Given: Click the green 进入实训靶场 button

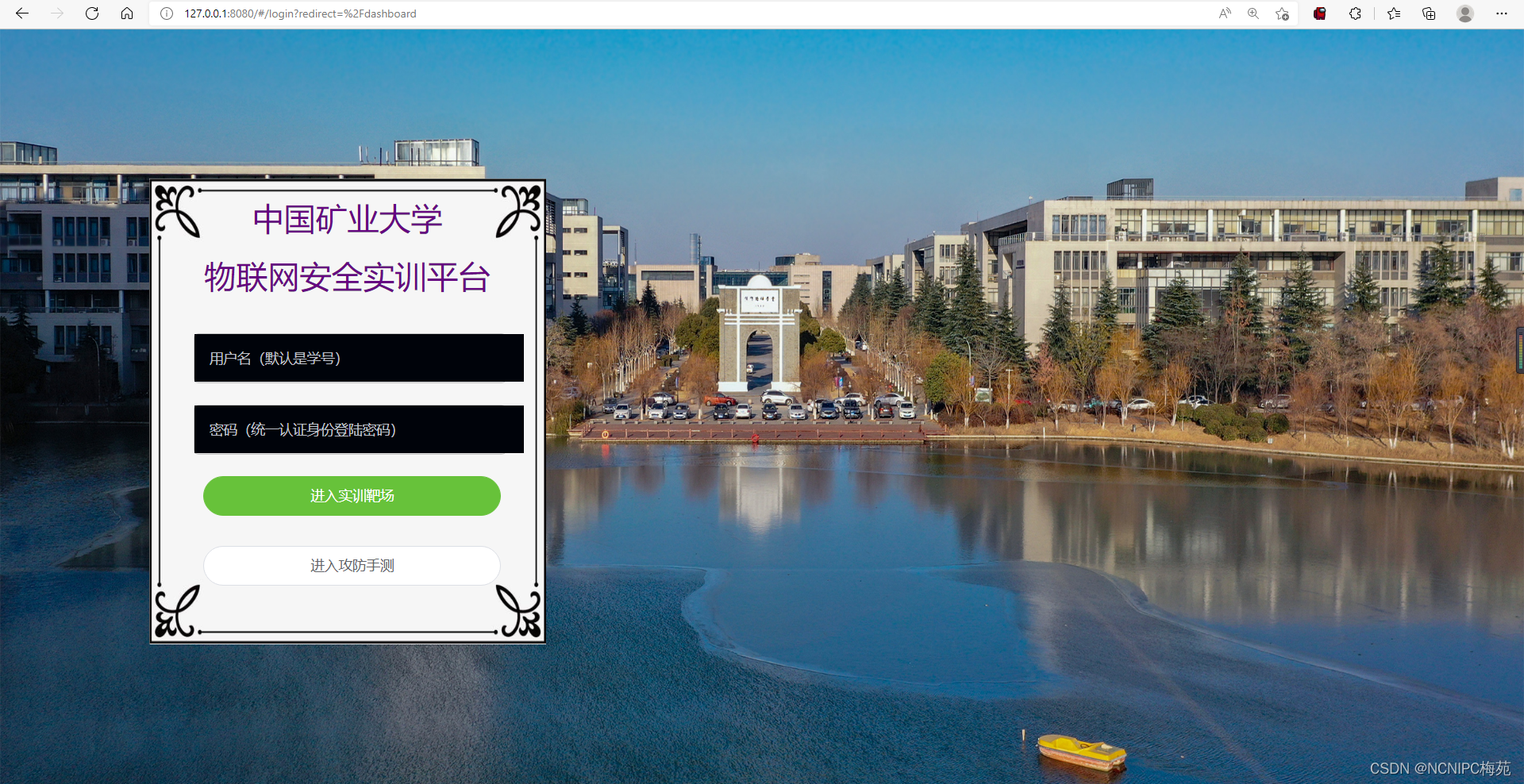Looking at the screenshot, I should [x=352, y=496].
